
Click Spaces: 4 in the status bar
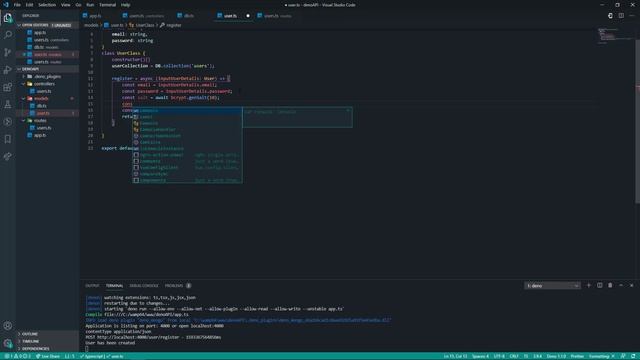click(x=480, y=356)
